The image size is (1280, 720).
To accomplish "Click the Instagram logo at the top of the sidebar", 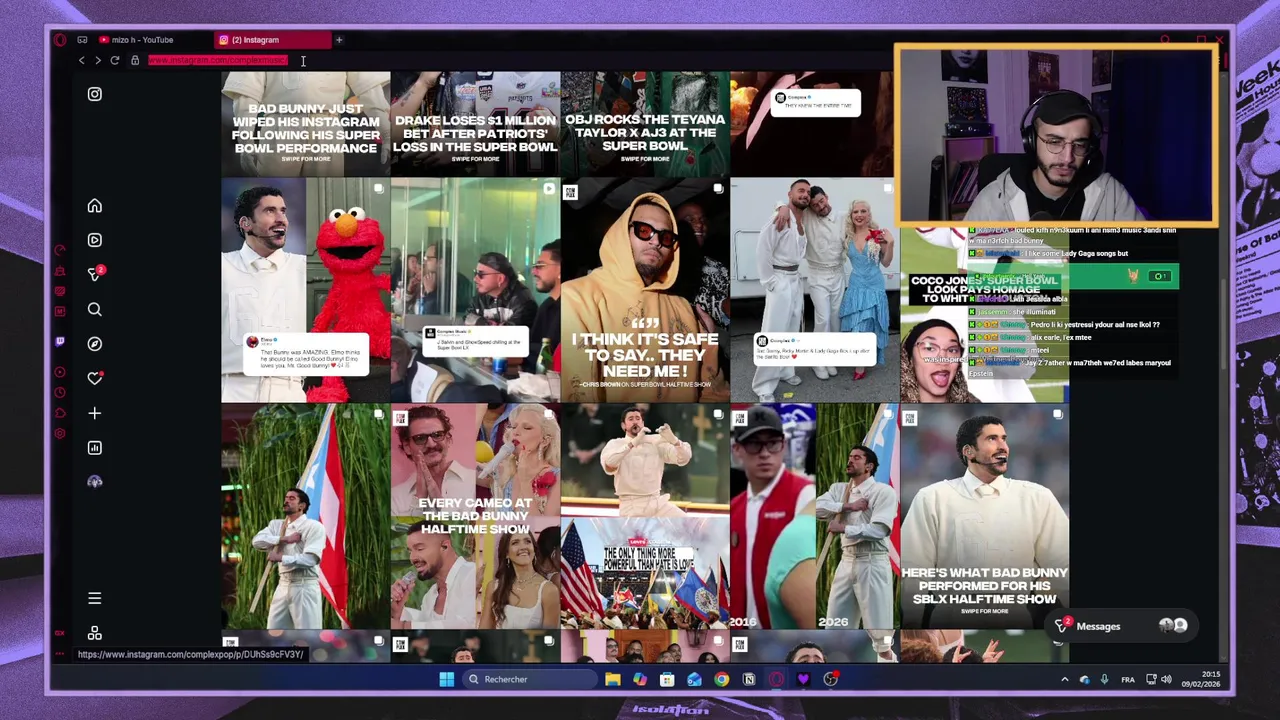I will point(94,94).
